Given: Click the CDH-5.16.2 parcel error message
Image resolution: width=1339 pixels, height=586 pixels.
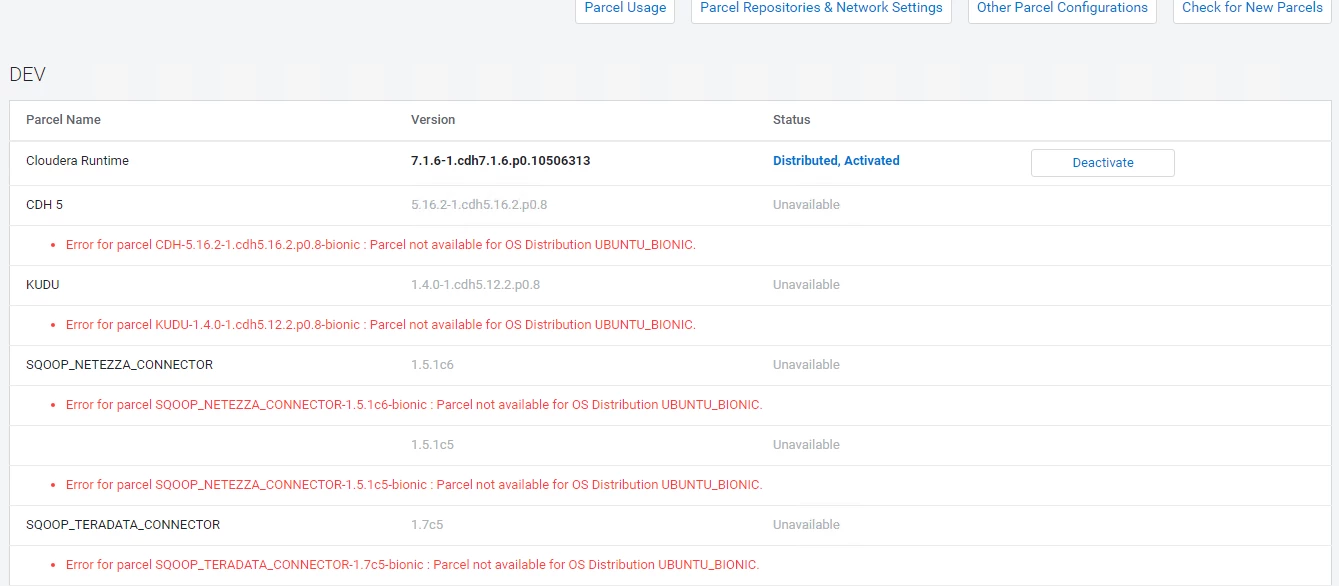Looking at the screenshot, I should [381, 245].
